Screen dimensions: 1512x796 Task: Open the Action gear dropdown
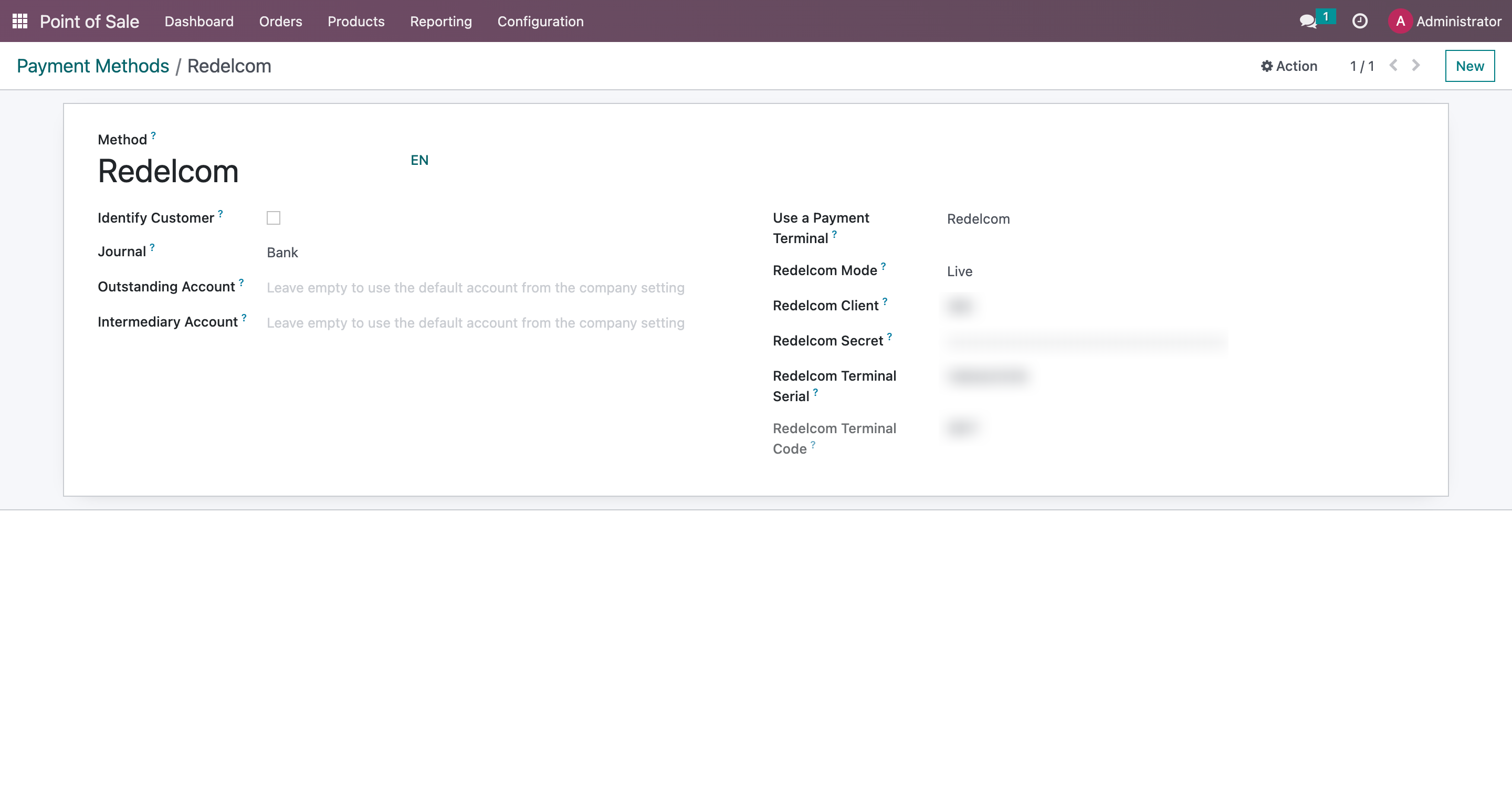click(1289, 66)
